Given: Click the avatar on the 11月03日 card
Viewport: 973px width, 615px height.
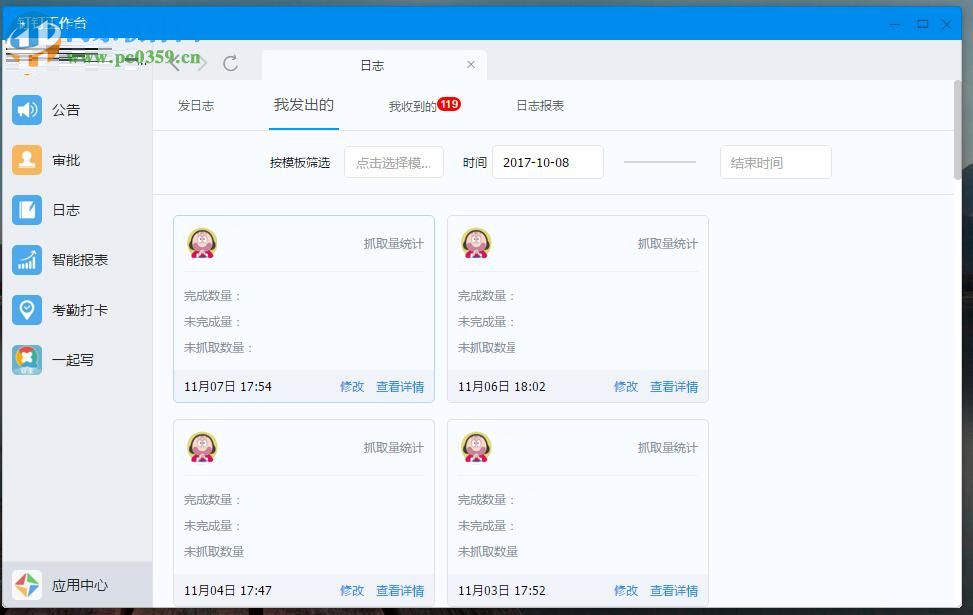Looking at the screenshot, I should coord(477,447).
